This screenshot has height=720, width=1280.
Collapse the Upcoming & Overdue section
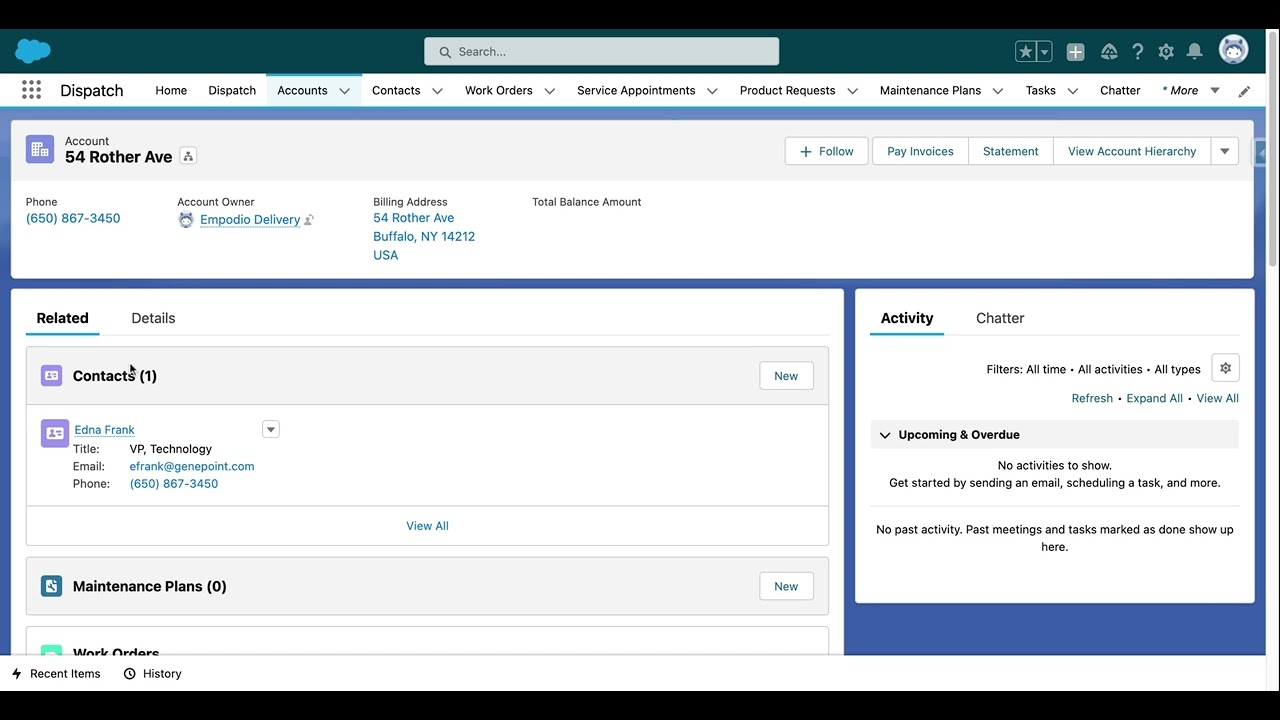(x=885, y=435)
